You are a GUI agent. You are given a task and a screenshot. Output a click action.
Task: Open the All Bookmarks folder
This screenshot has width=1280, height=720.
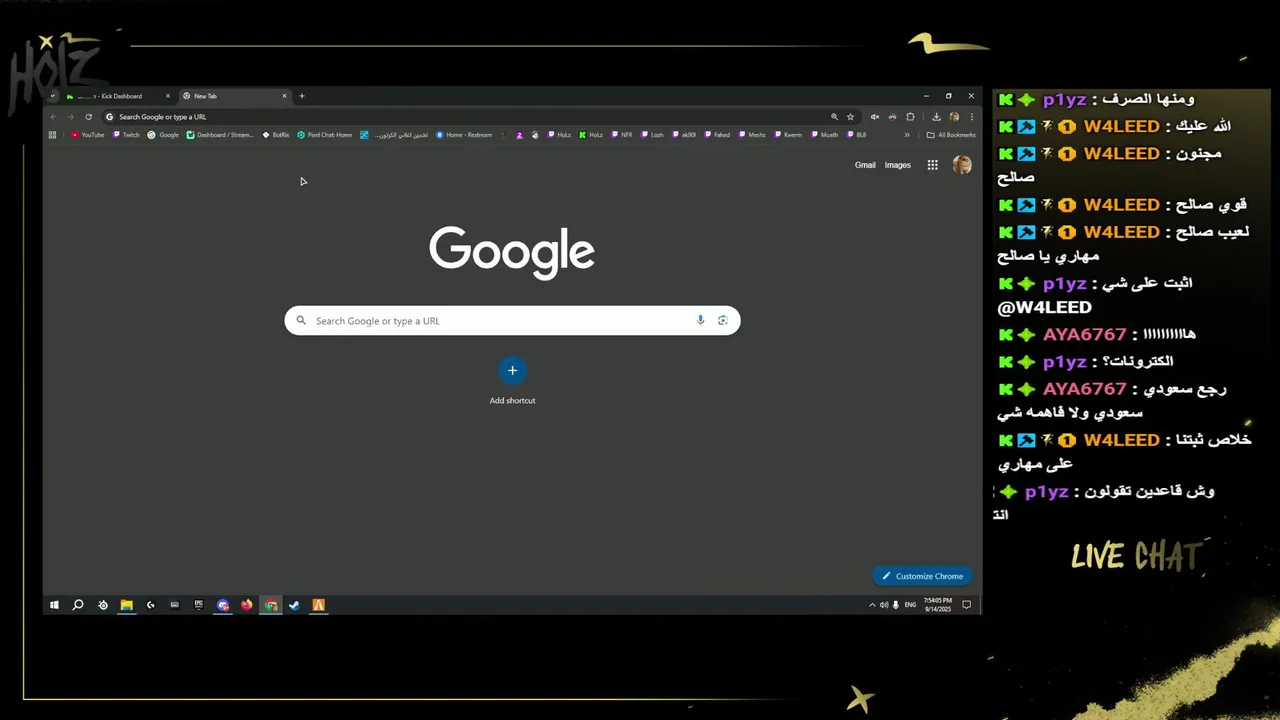951,135
